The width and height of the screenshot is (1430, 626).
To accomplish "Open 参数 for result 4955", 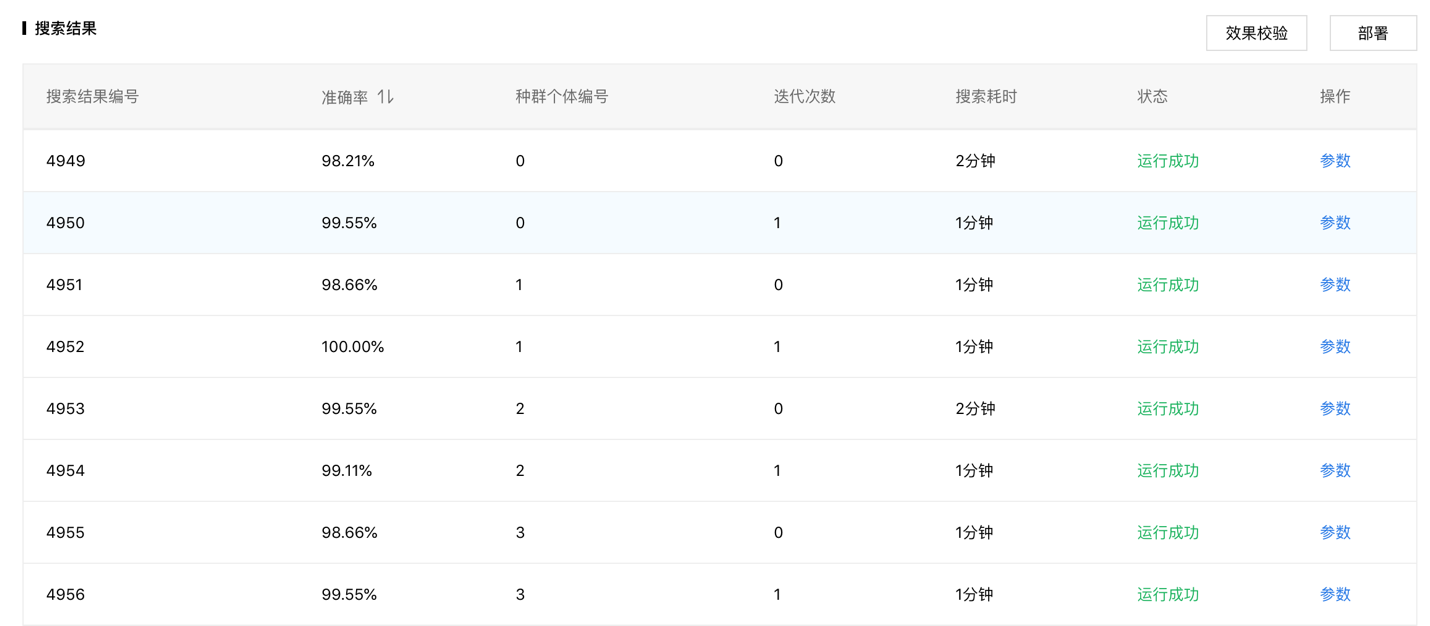I will 1335,533.
